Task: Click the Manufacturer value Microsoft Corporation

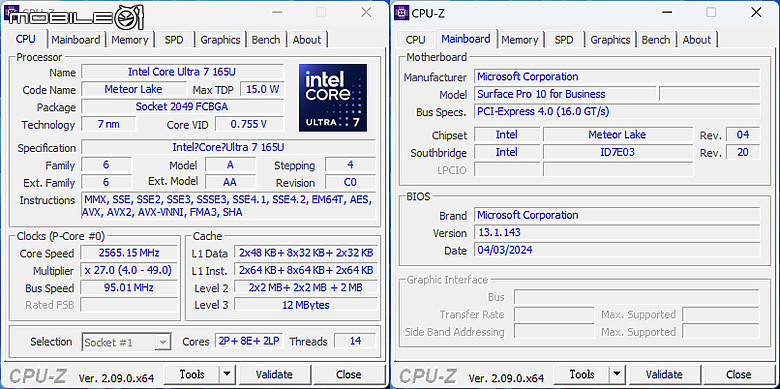Action: [x=617, y=77]
